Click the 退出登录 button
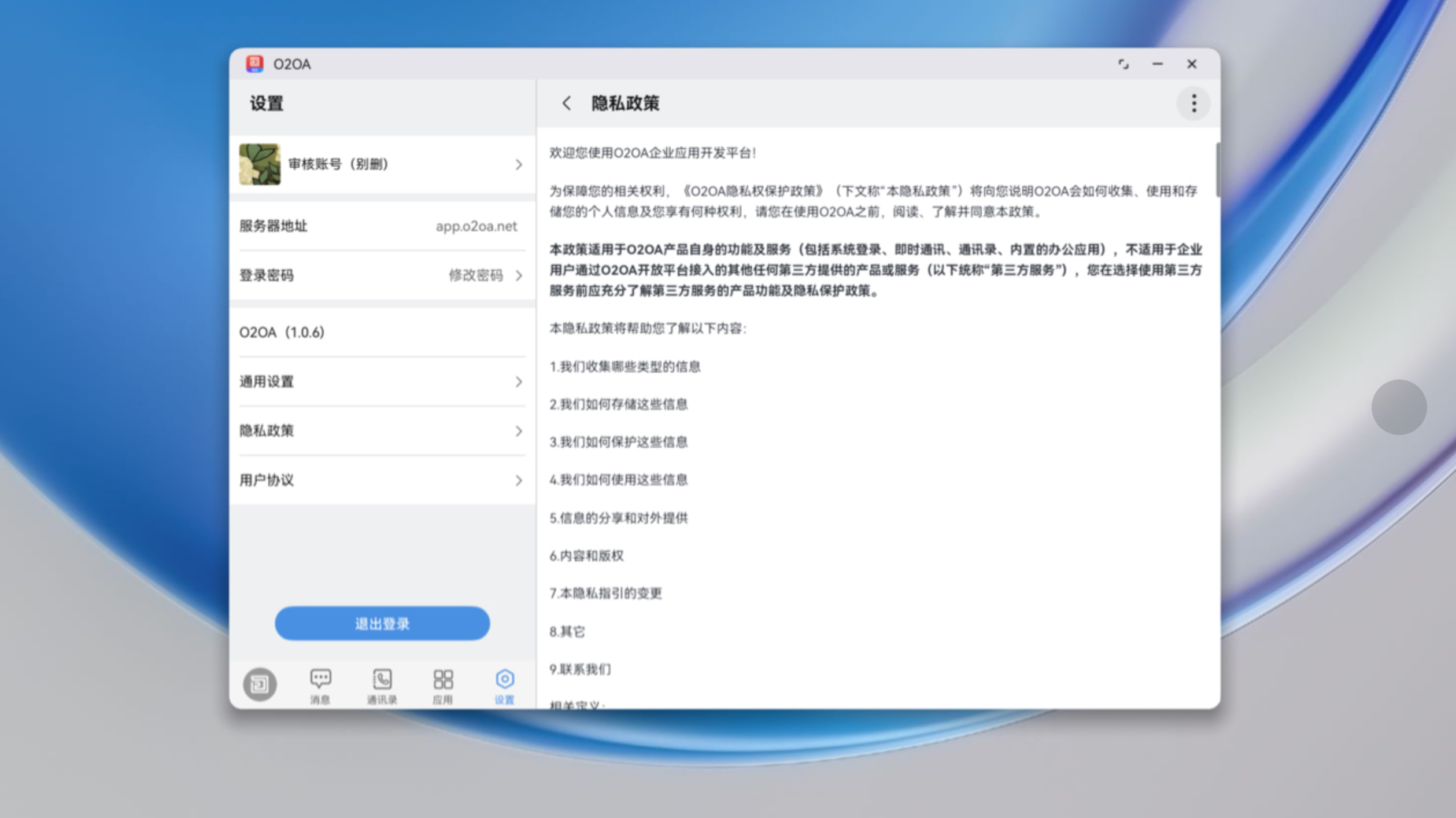The image size is (1456, 818). pos(382,624)
